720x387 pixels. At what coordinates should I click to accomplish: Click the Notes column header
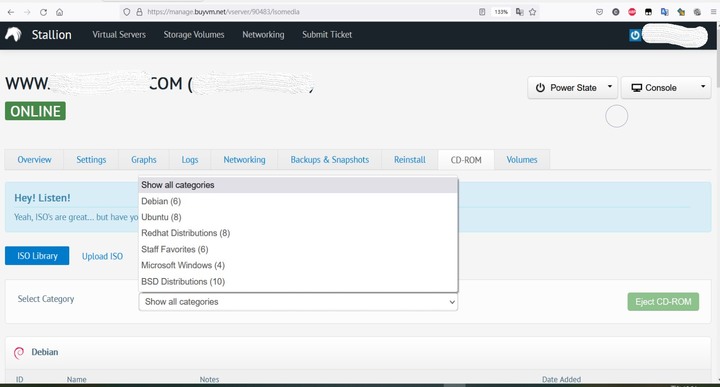[x=209, y=379]
